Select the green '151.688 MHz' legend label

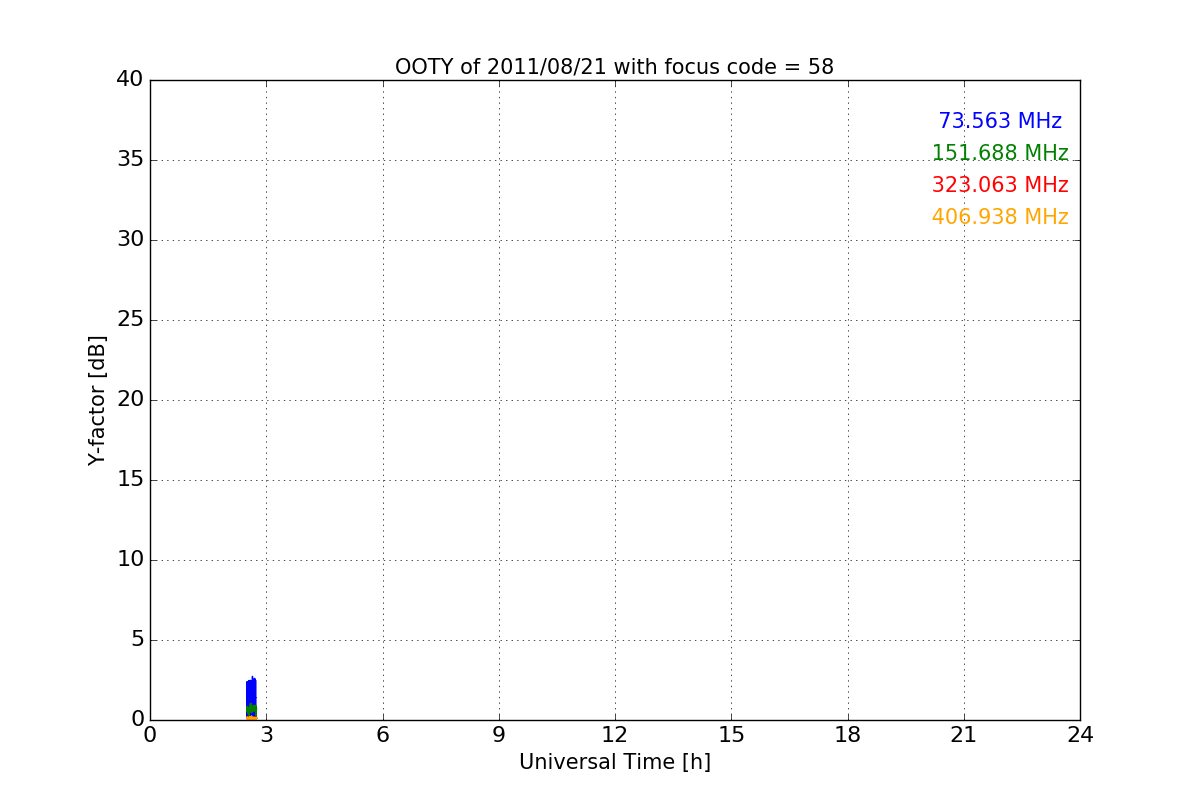point(1000,153)
